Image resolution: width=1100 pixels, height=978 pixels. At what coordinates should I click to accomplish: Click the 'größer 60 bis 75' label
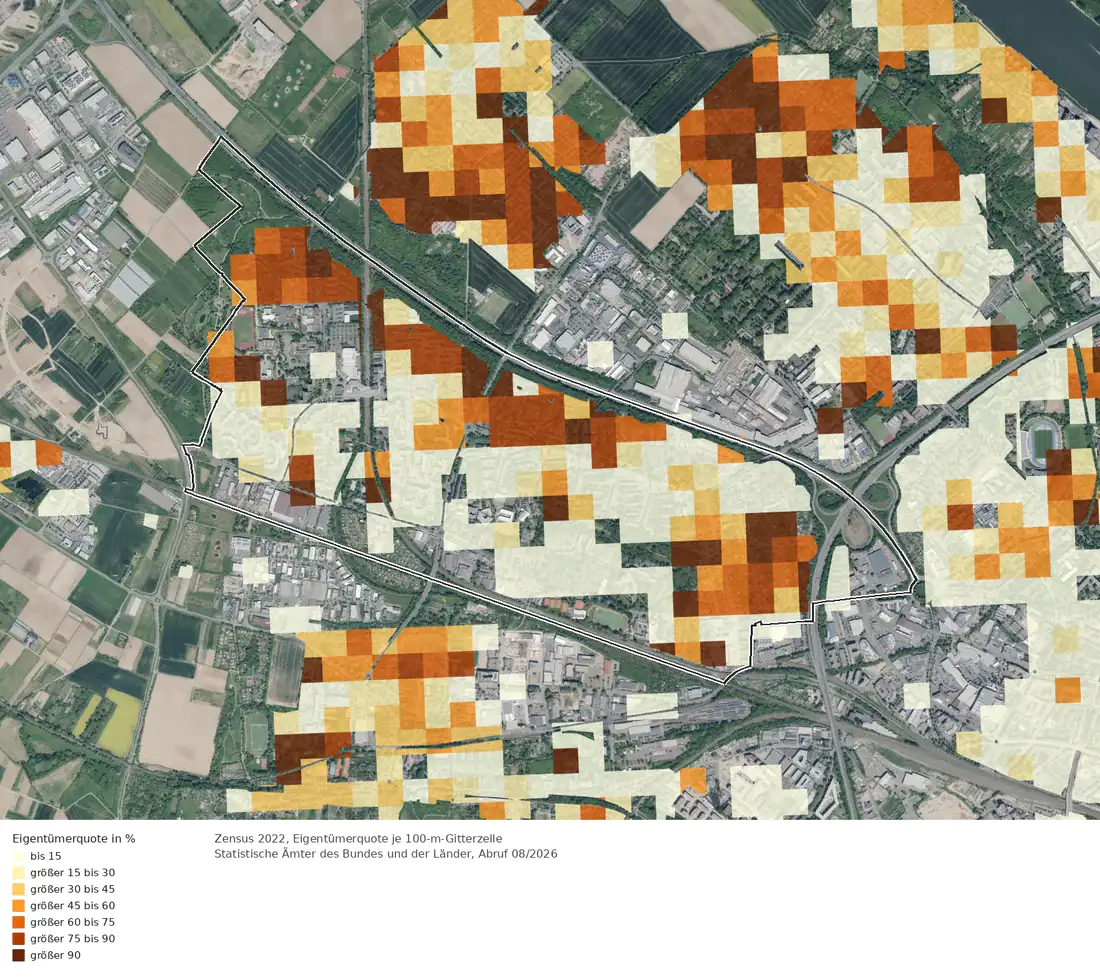pyautogui.click(x=72, y=922)
